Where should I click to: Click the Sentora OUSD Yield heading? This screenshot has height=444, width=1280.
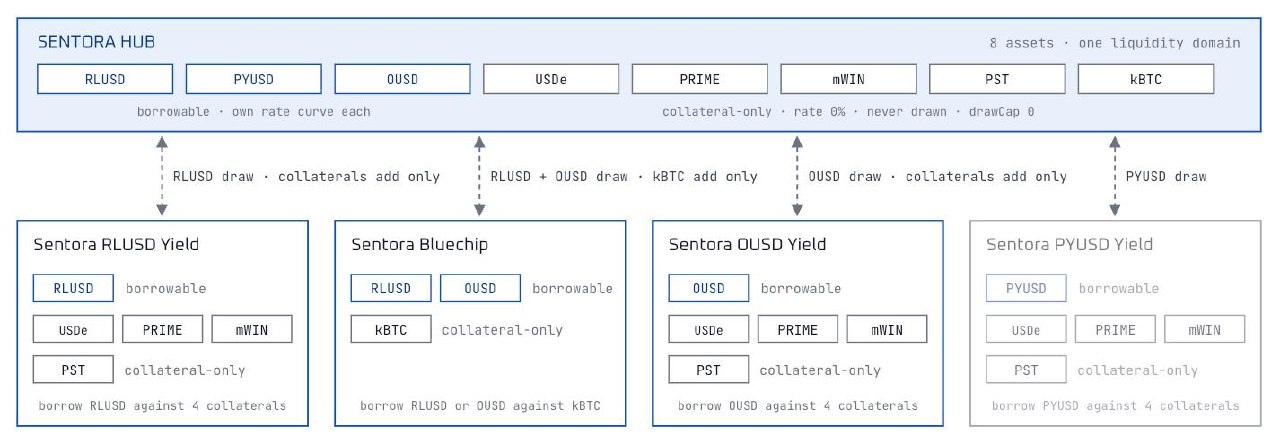pyautogui.click(x=748, y=245)
